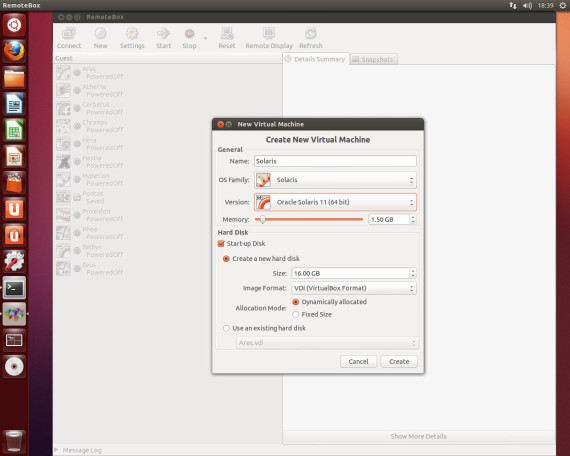
Task: Open LibreOffice Calc from the dock
Action: pyautogui.click(x=14, y=130)
